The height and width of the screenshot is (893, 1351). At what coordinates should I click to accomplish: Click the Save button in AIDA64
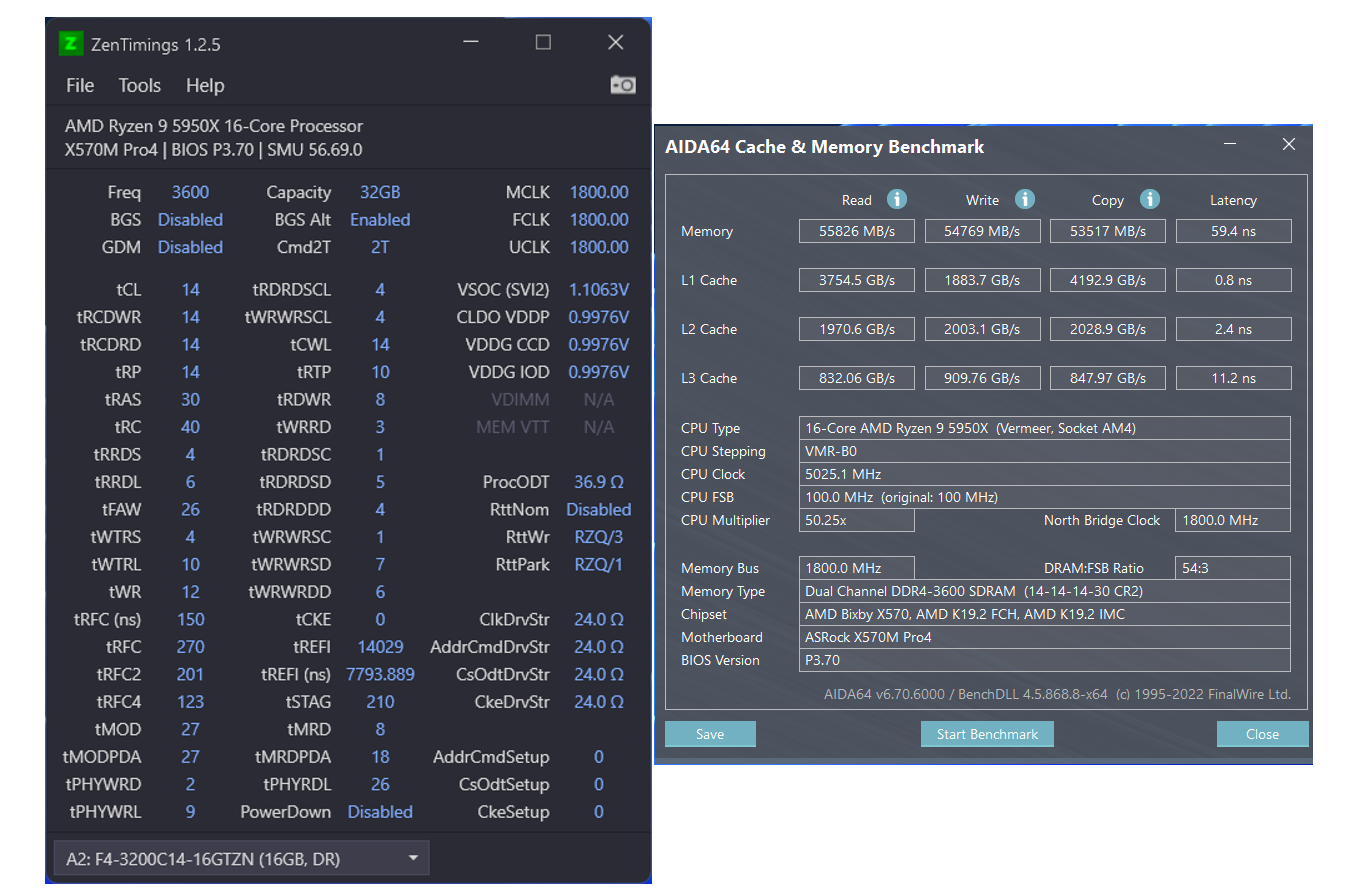pos(710,734)
